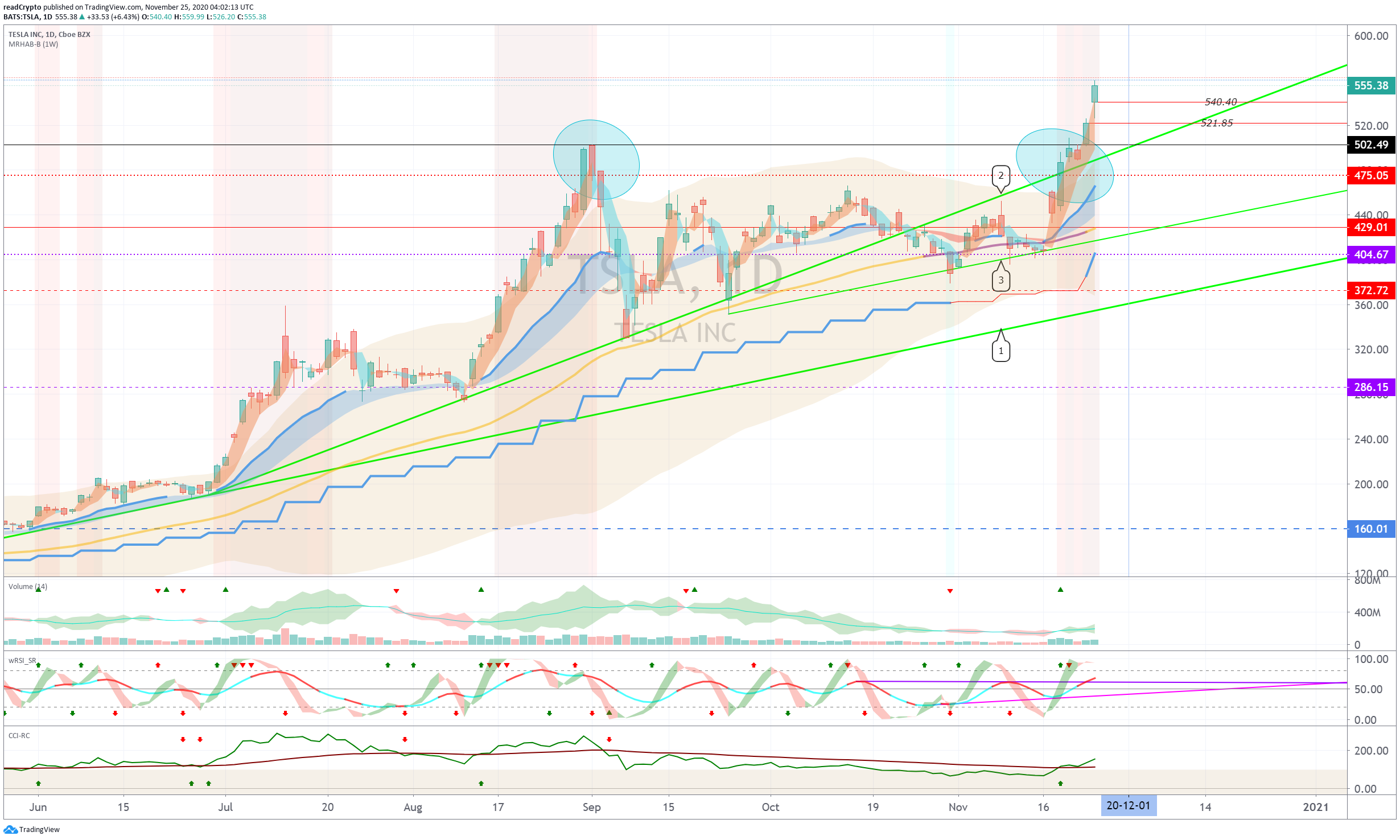Click the 600.00 price axis tick
This screenshot has height=840, width=1400.
pyautogui.click(x=1372, y=36)
